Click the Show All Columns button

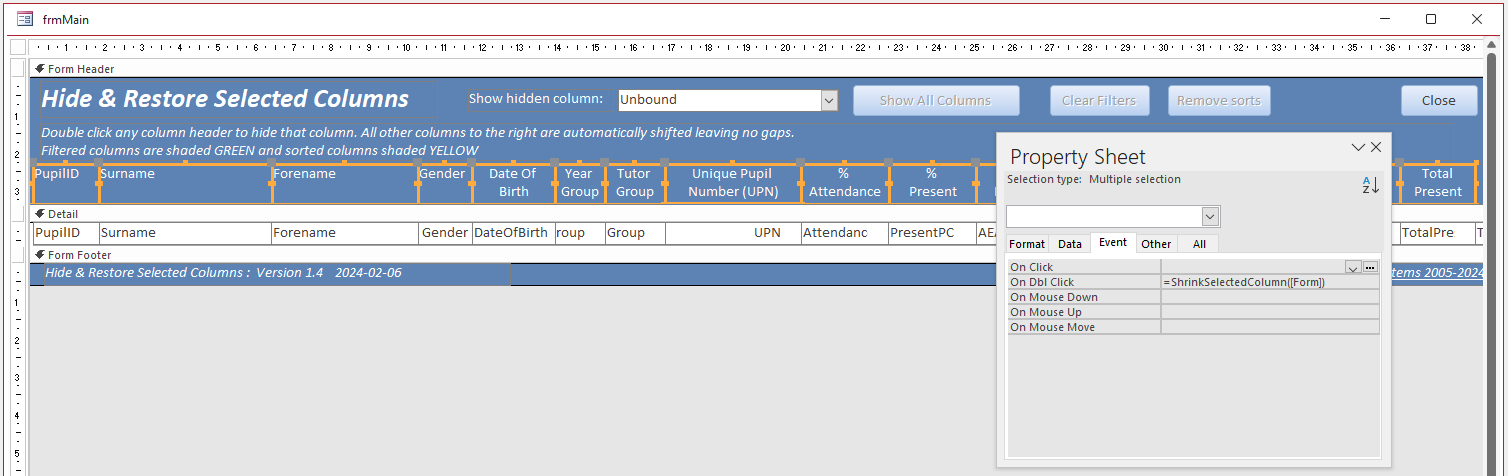(936, 100)
